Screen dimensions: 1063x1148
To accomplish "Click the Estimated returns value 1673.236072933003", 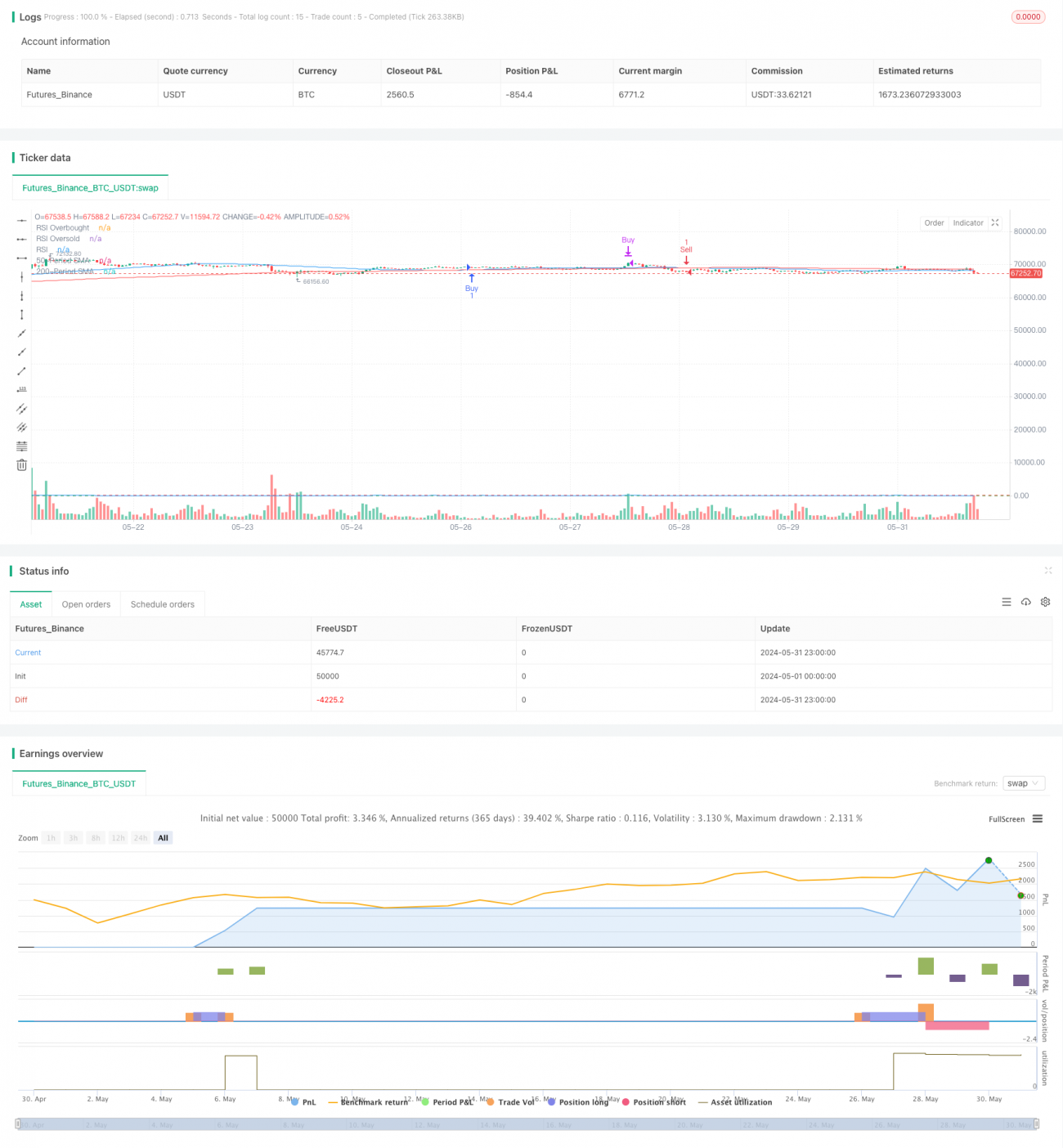I will click(920, 95).
